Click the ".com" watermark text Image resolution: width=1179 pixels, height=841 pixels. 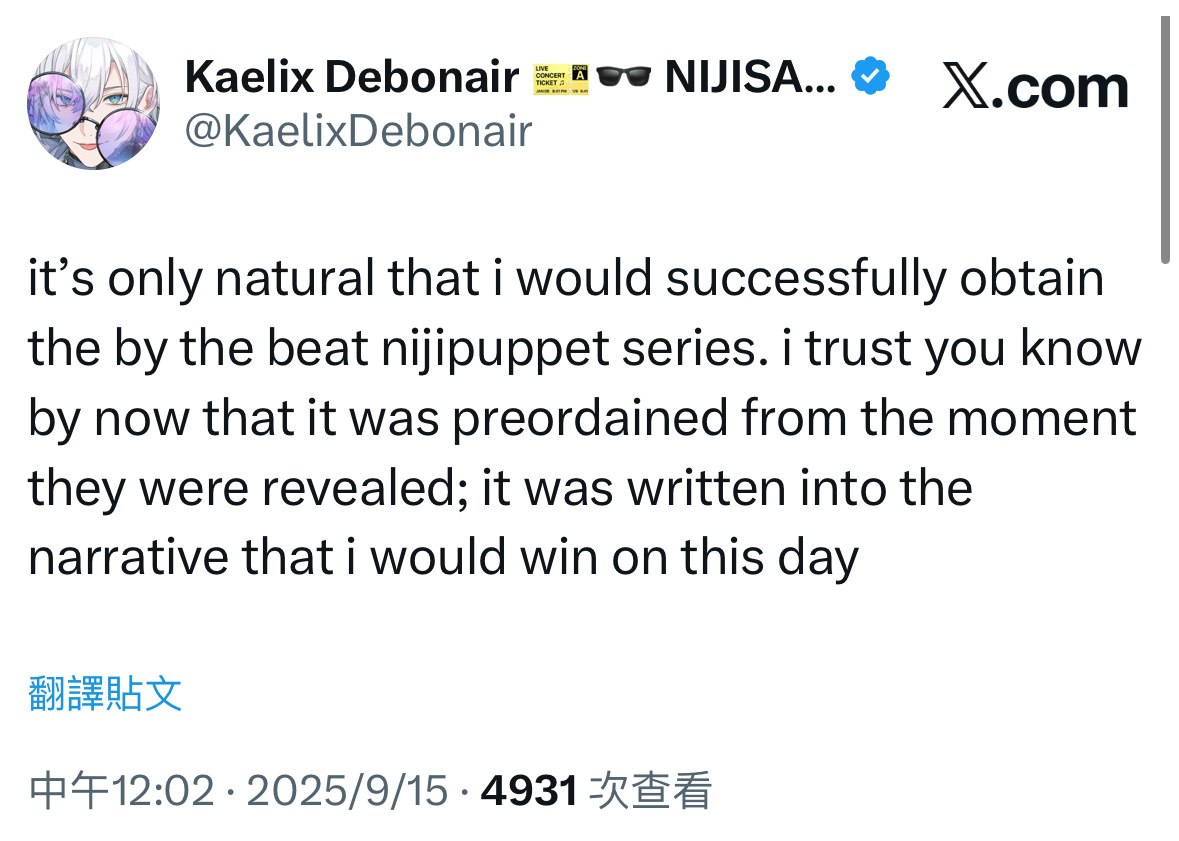point(1067,88)
